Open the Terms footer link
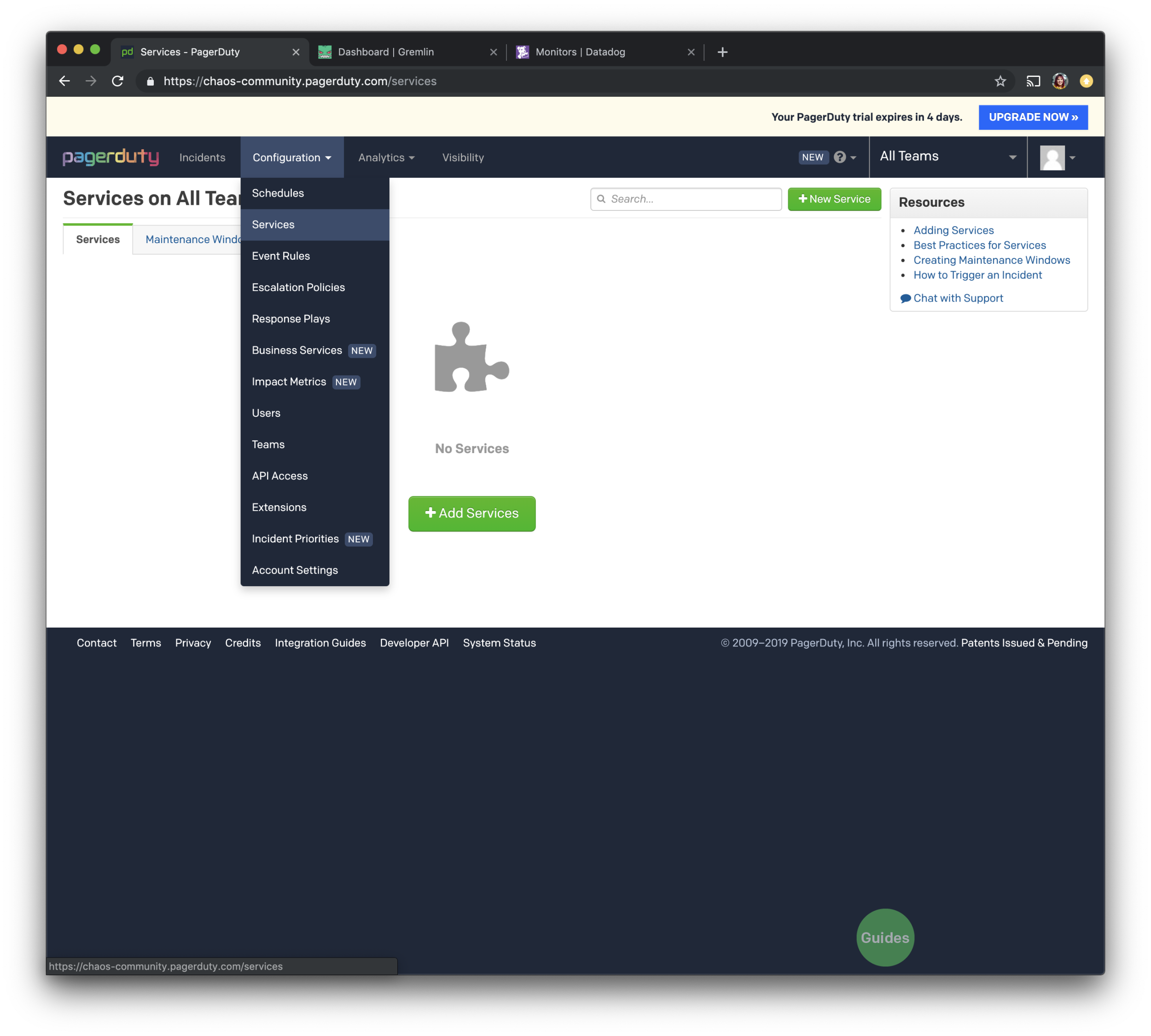 pos(146,643)
